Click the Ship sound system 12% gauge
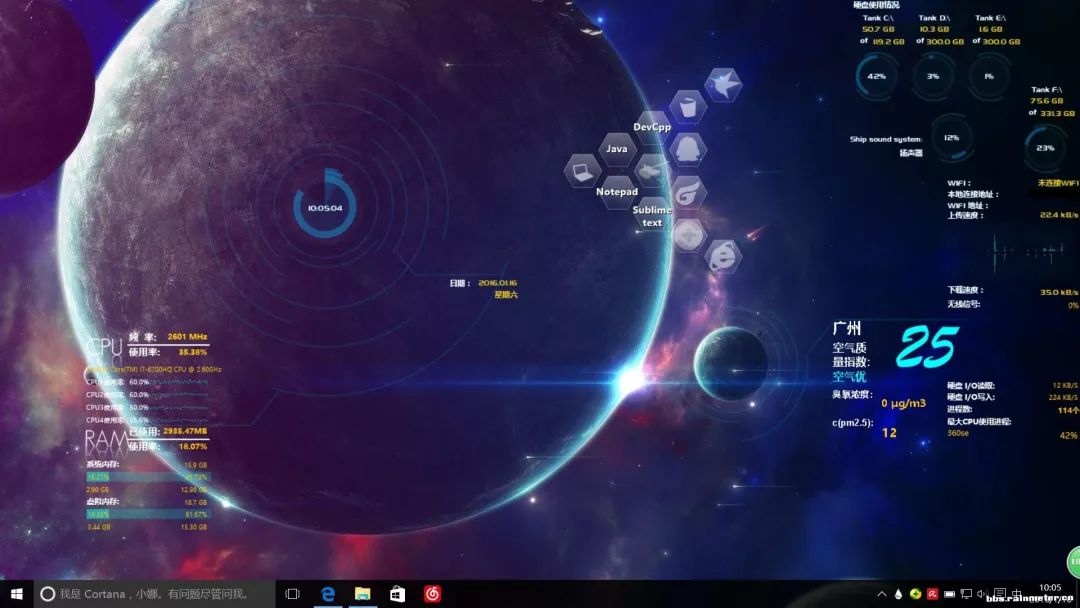The width and height of the screenshot is (1080, 608). point(952,138)
